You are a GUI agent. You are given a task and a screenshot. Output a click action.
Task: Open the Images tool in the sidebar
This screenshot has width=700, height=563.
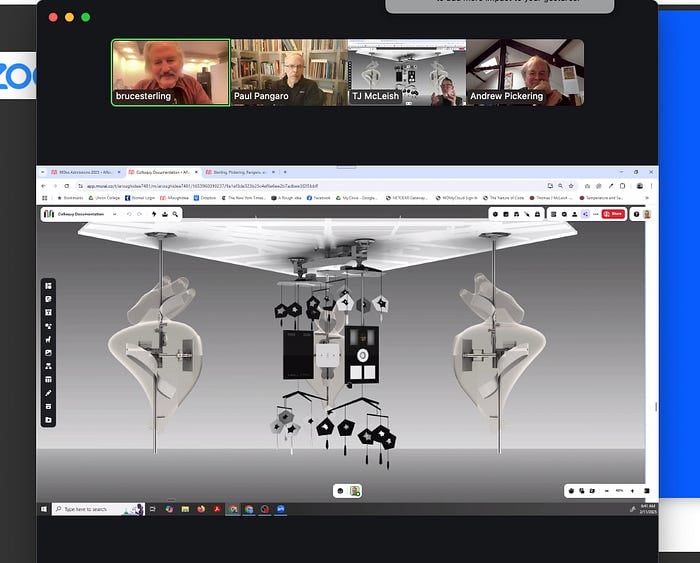click(x=48, y=353)
